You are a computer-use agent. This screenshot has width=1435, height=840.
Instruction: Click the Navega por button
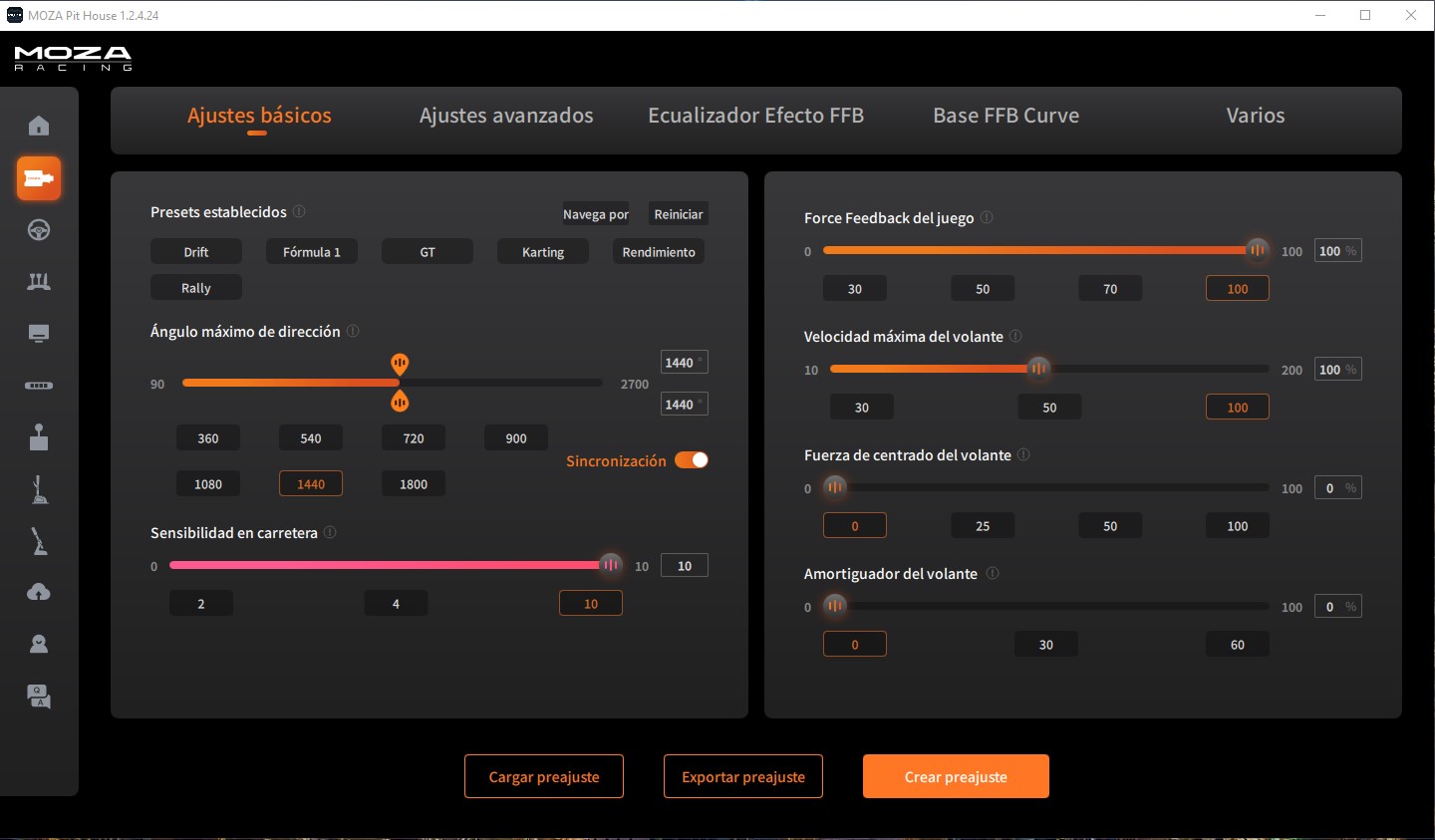596,214
